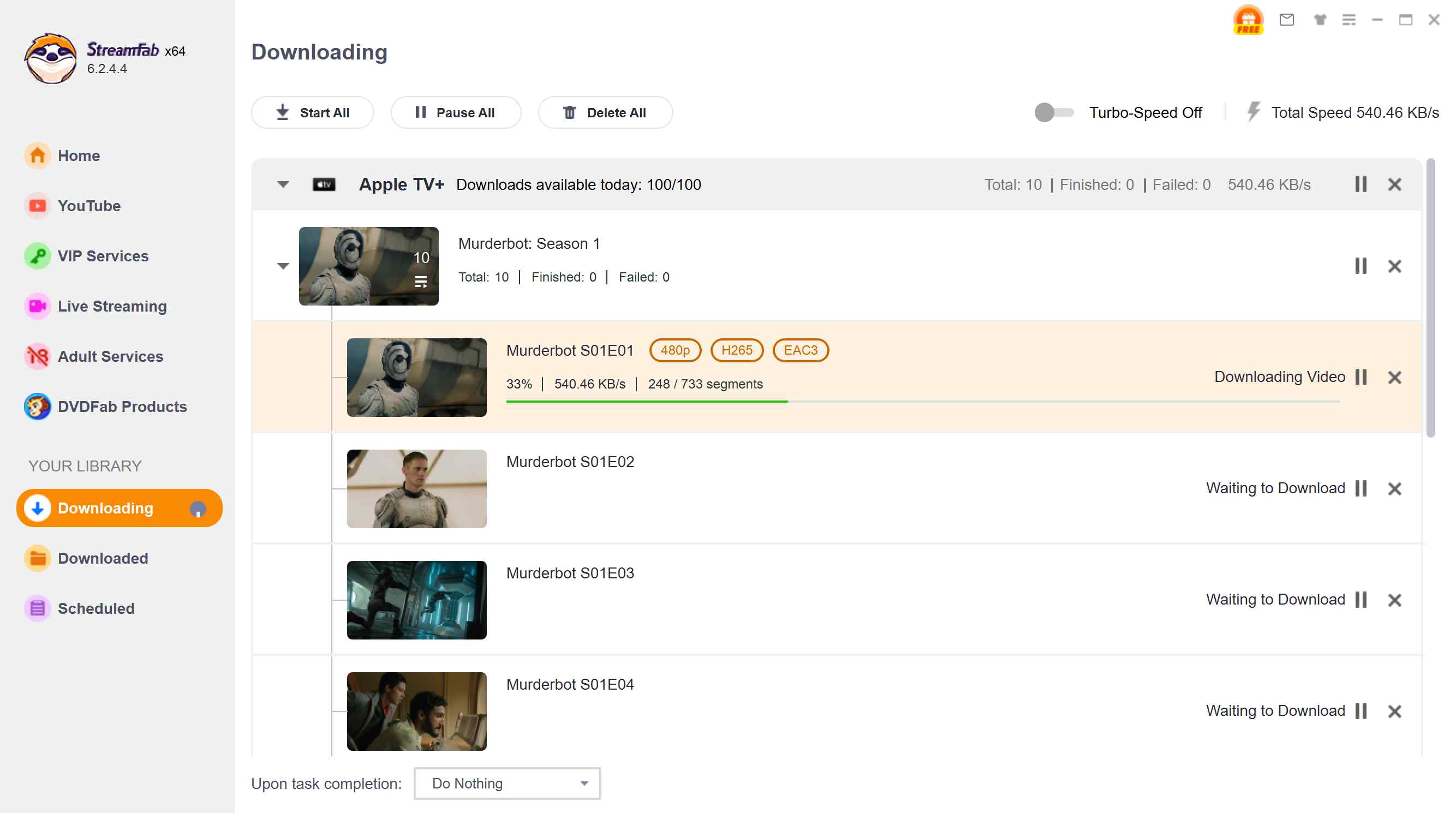Go to the Downloaded library section
Image resolution: width=1456 pixels, height=813 pixels.
pos(103,558)
